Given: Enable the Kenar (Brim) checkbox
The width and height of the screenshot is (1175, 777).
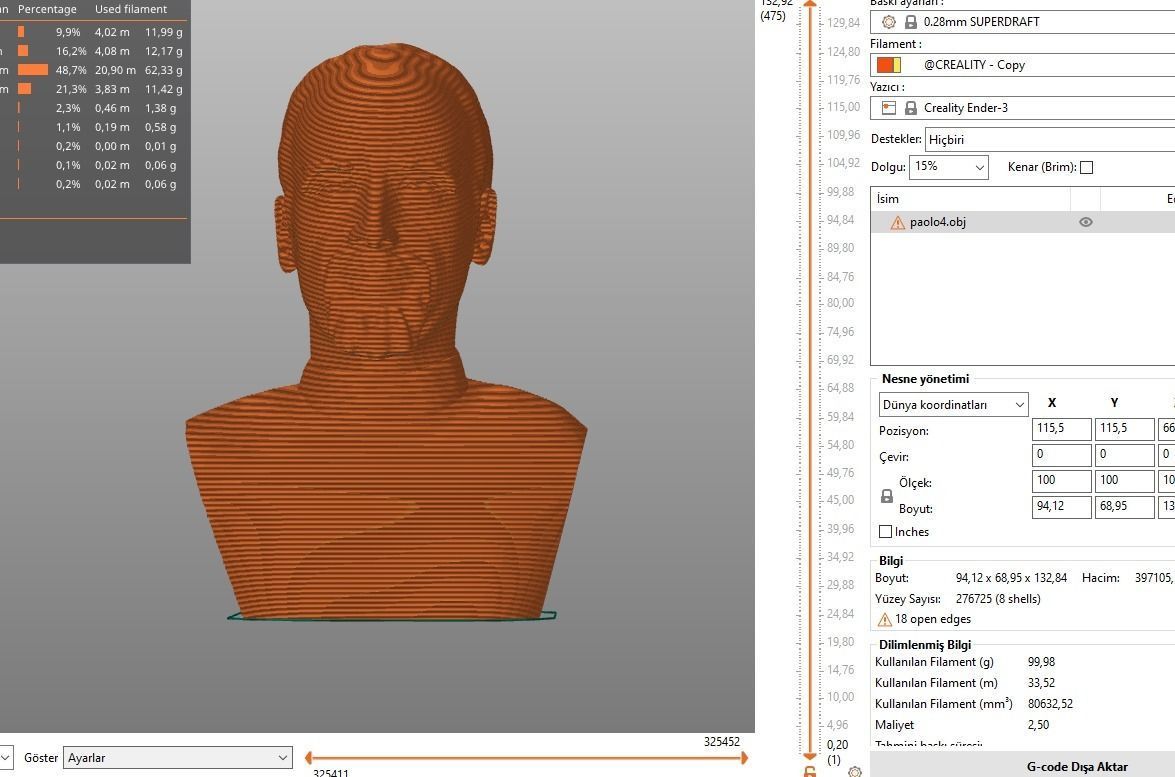Looking at the screenshot, I should (x=1087, y=167).
